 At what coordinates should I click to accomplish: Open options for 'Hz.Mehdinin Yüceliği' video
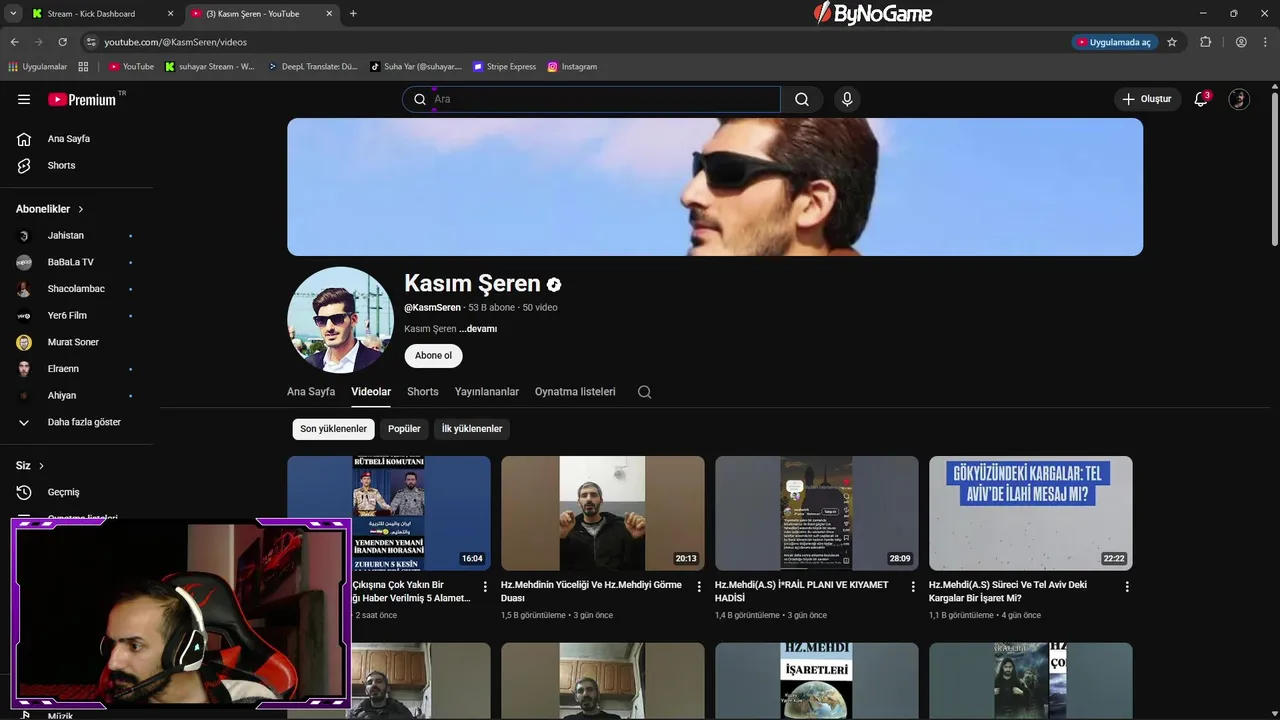pos(699,587)
